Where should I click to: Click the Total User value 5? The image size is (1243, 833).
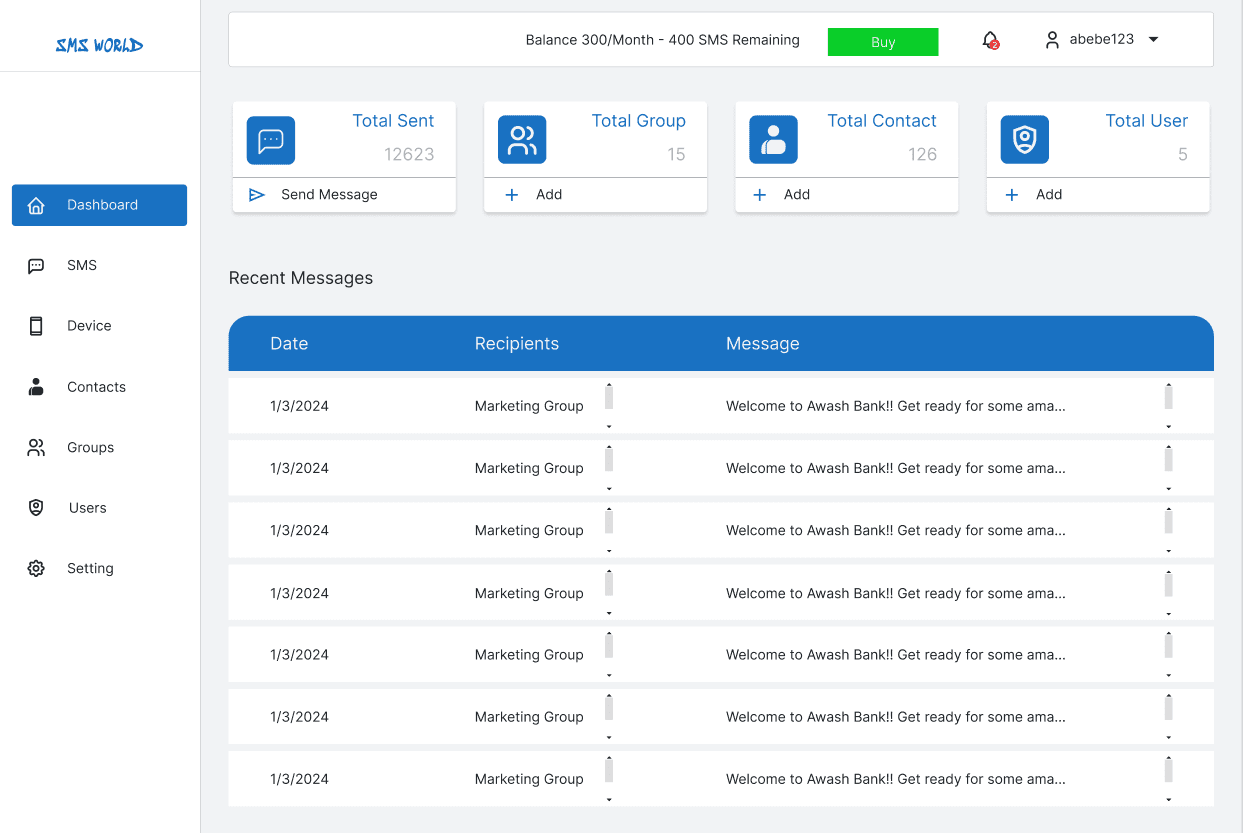pyautogui.click(x=1183, y=154)
